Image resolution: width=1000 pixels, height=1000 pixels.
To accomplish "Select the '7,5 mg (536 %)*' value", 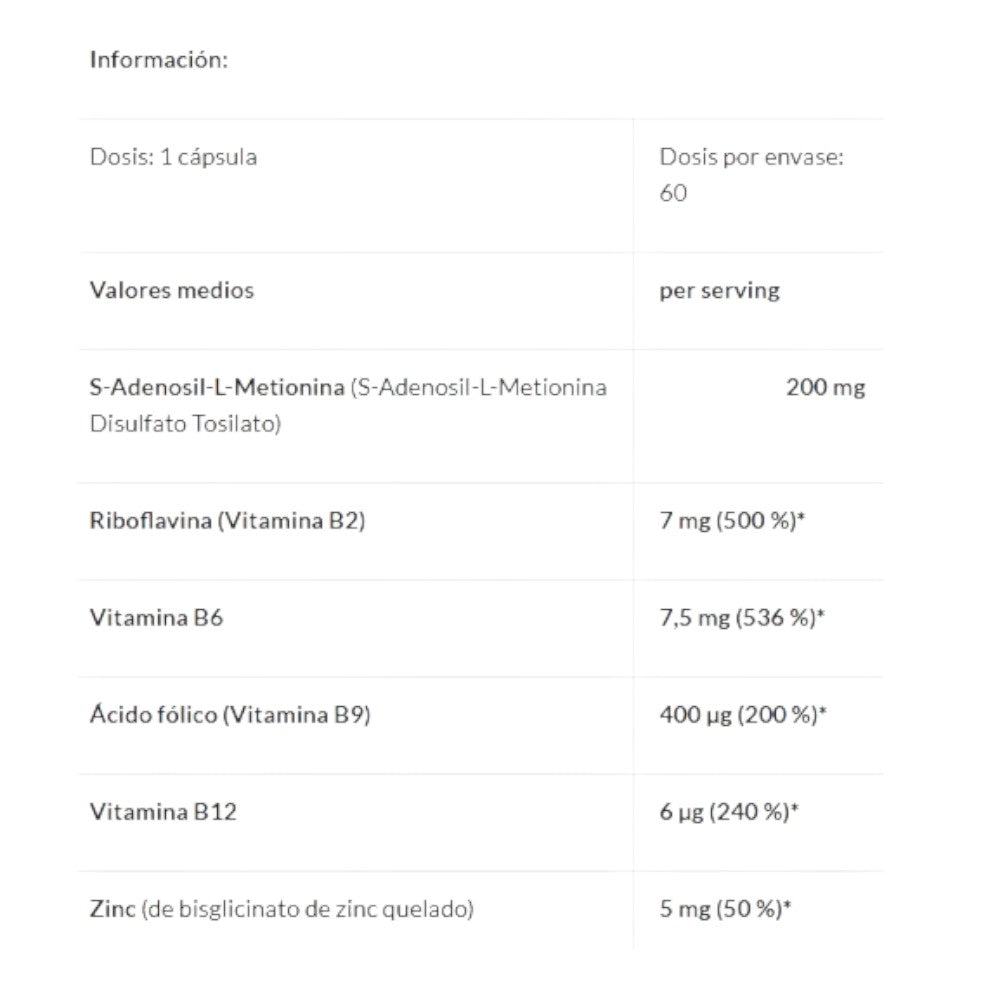I will 742,618.
